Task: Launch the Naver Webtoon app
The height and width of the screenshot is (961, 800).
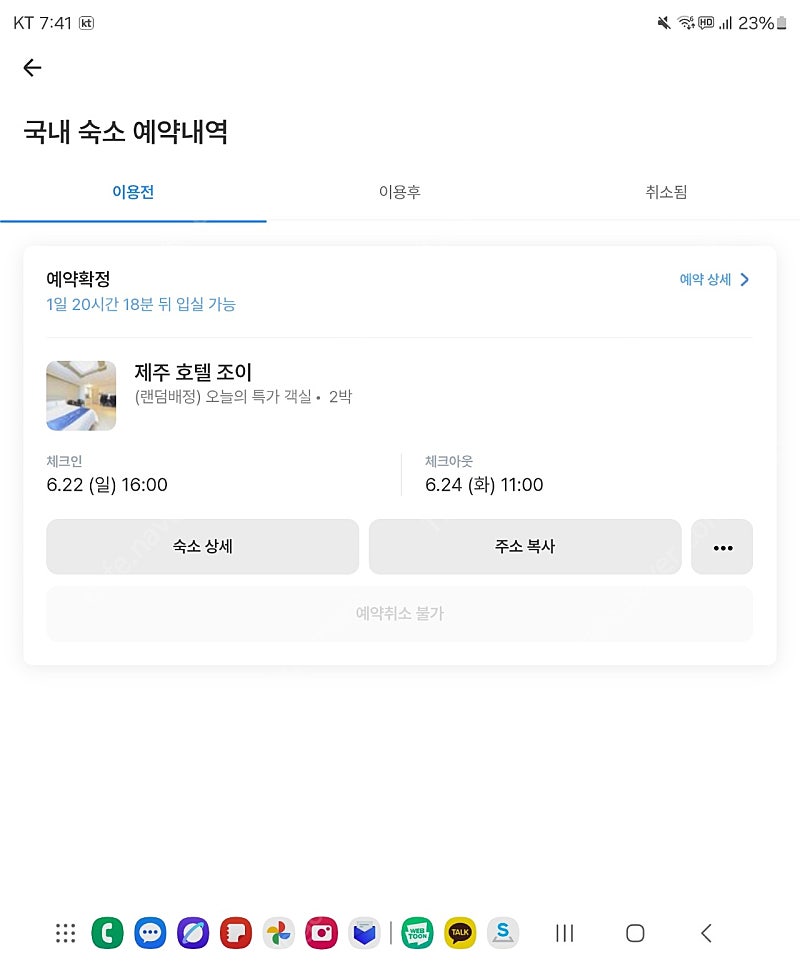Action: (417, 933)
